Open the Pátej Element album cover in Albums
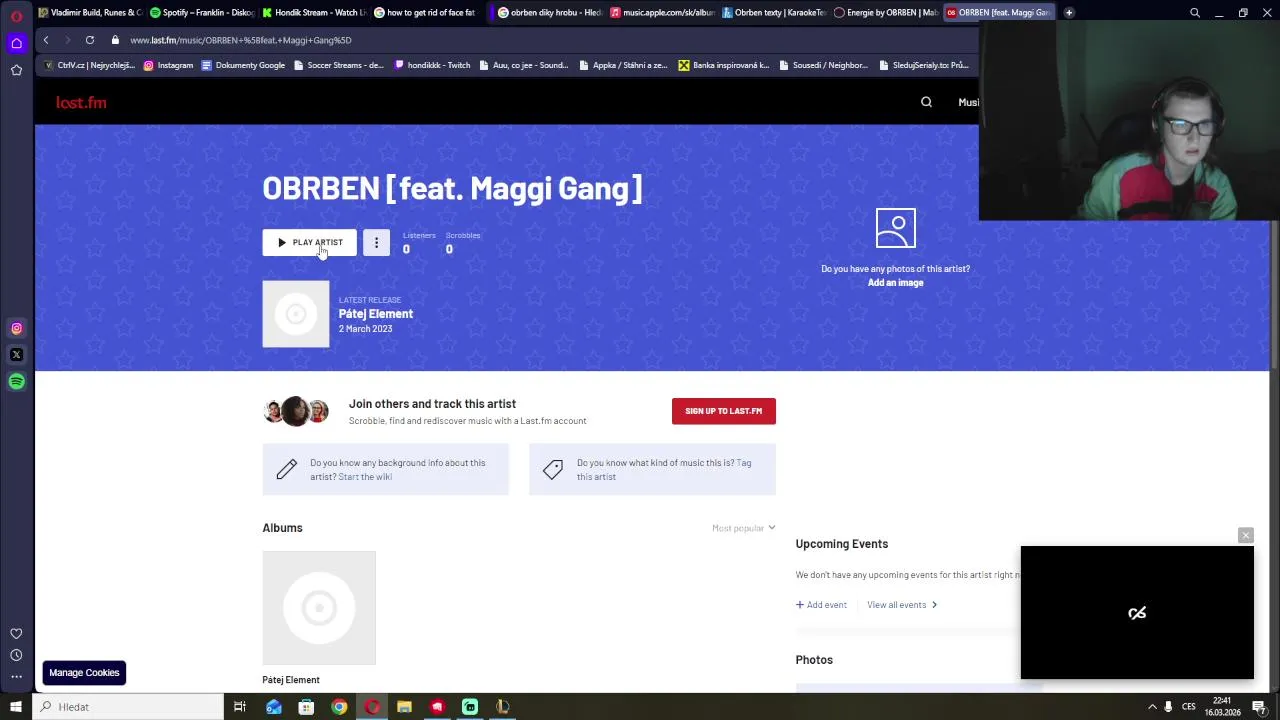This screenshot has width=1280, height=720. coord(319,608)
